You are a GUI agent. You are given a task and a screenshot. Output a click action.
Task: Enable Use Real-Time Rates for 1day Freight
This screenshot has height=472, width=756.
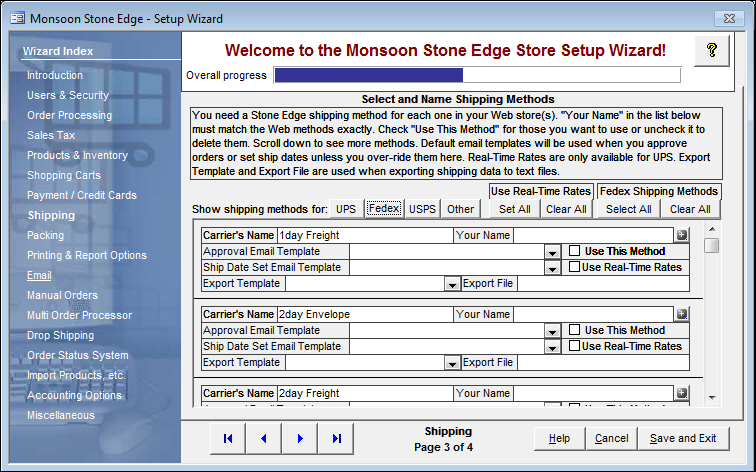(x=574, y=267)
